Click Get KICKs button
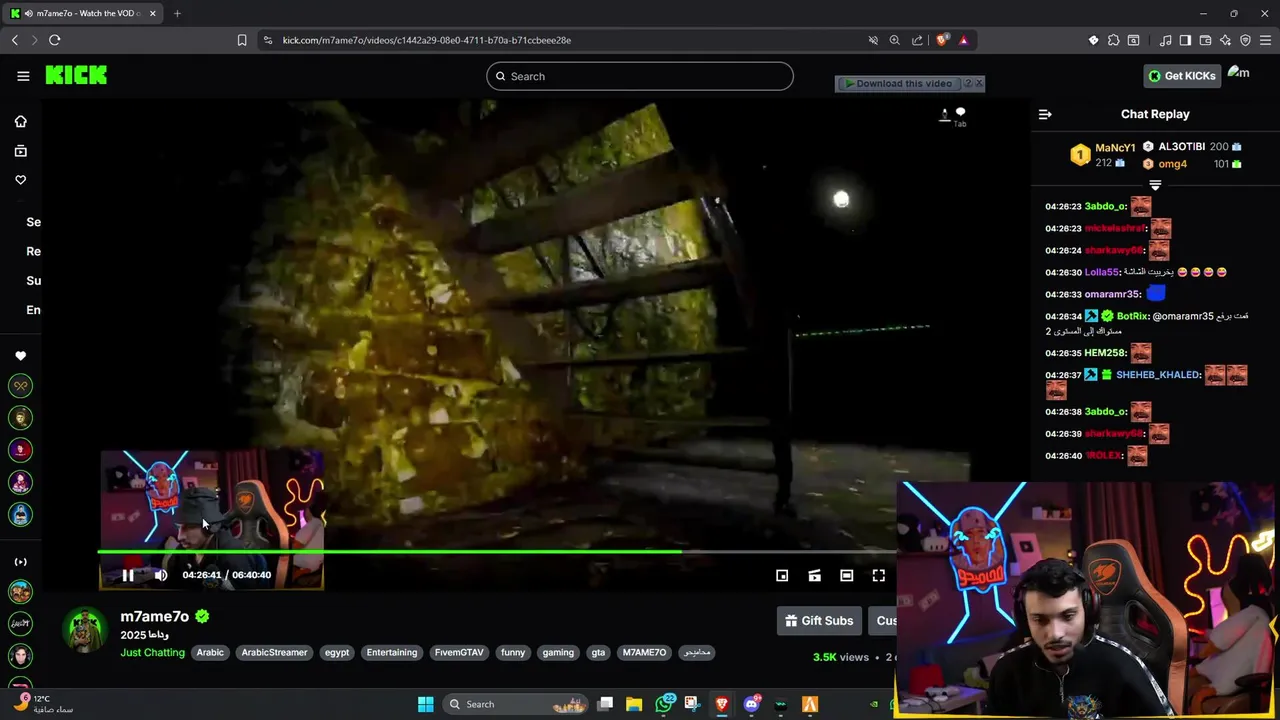 point(1182,76)
